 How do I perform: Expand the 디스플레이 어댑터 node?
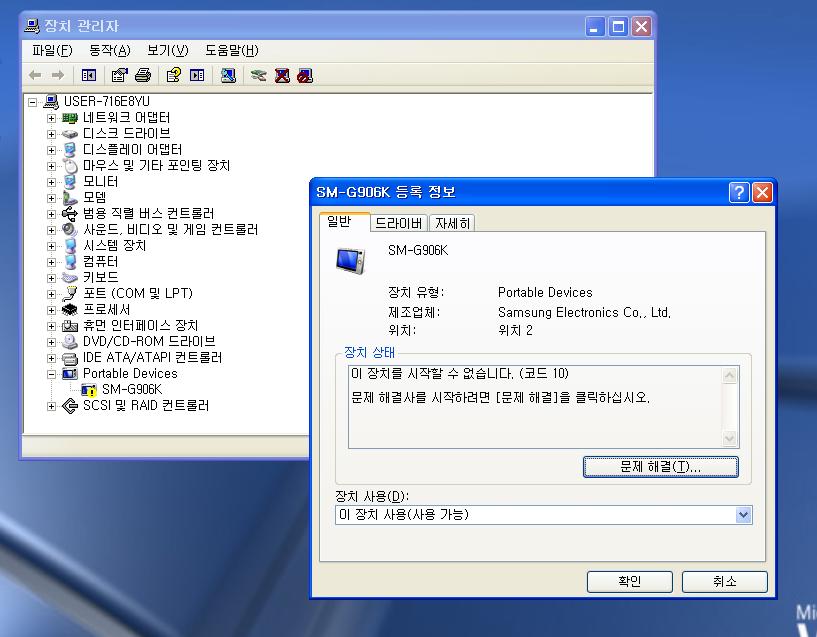(x=51, y=150)
